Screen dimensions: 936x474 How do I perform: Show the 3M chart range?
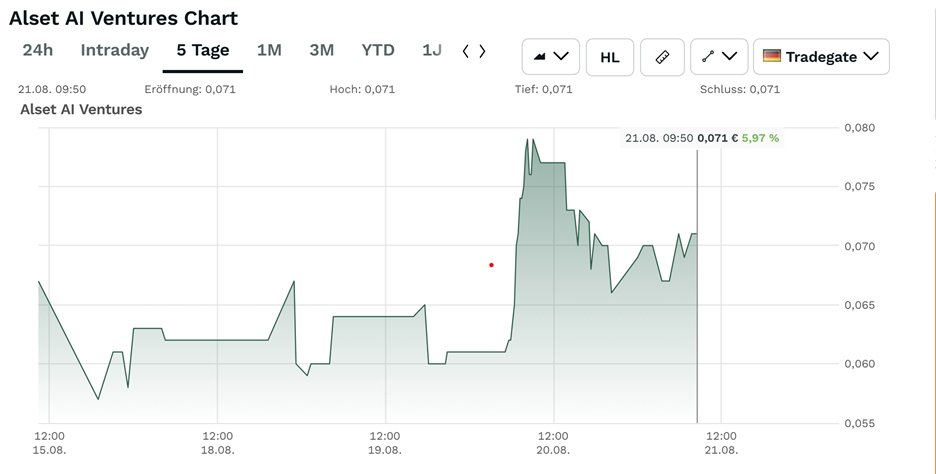tap(321, 50)
